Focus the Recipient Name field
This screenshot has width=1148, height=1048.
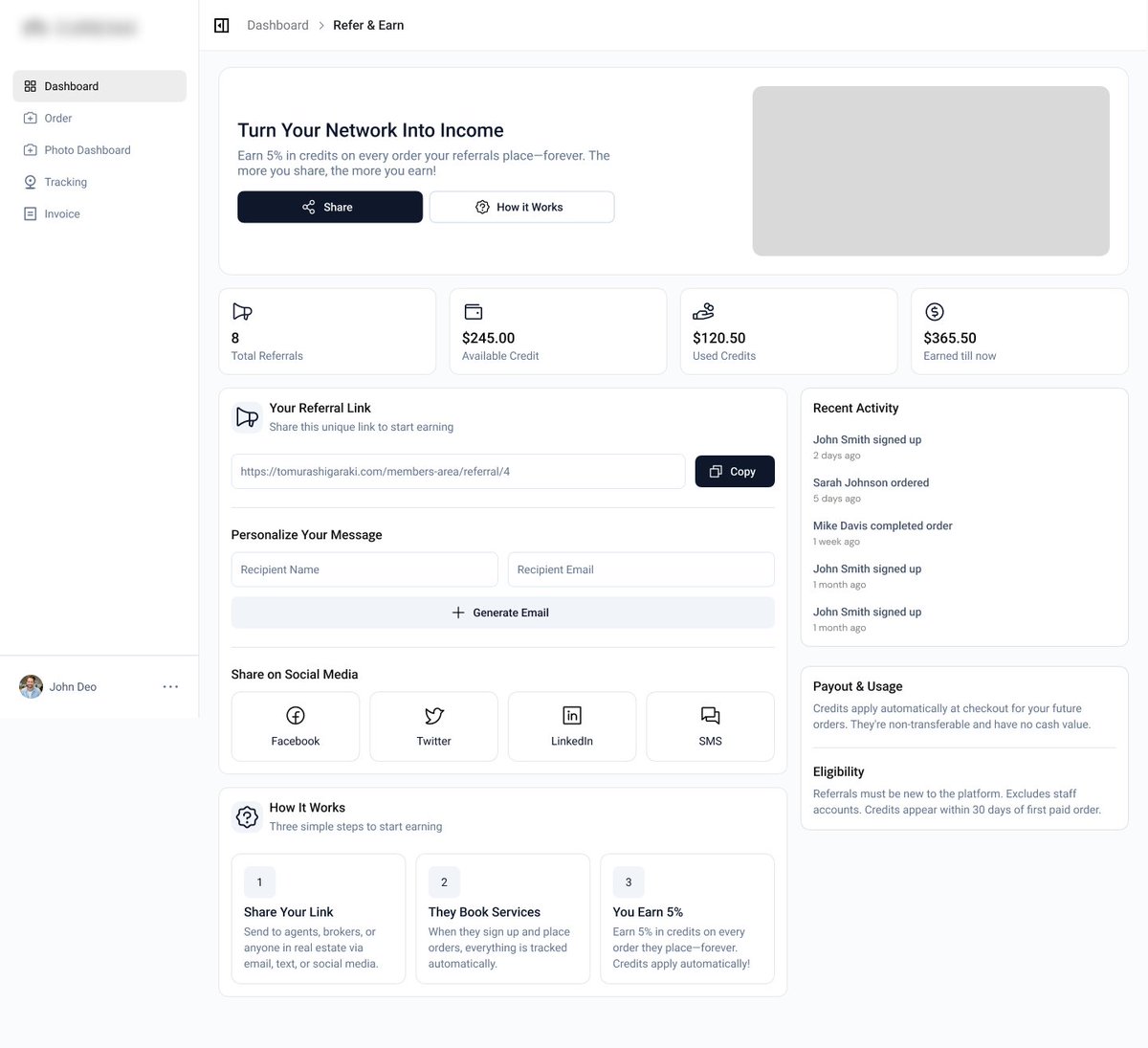pyautogui.click(x=364, y=569)
